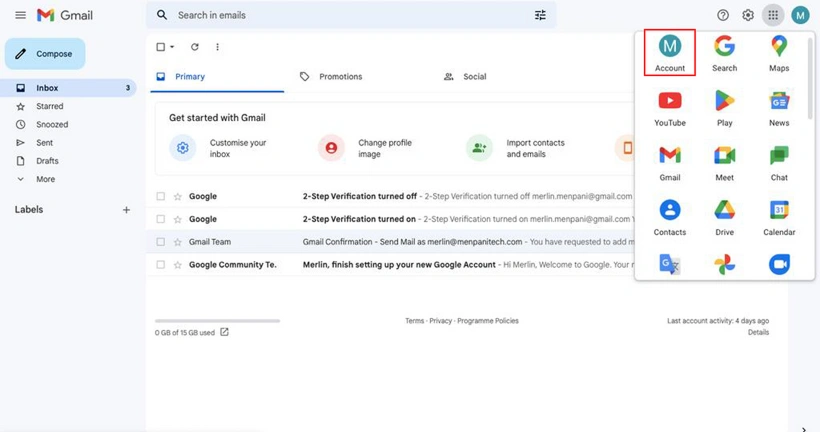Open Contacts from the apps panel
This screenshot has width=820, height=432.
click(670, 217)
